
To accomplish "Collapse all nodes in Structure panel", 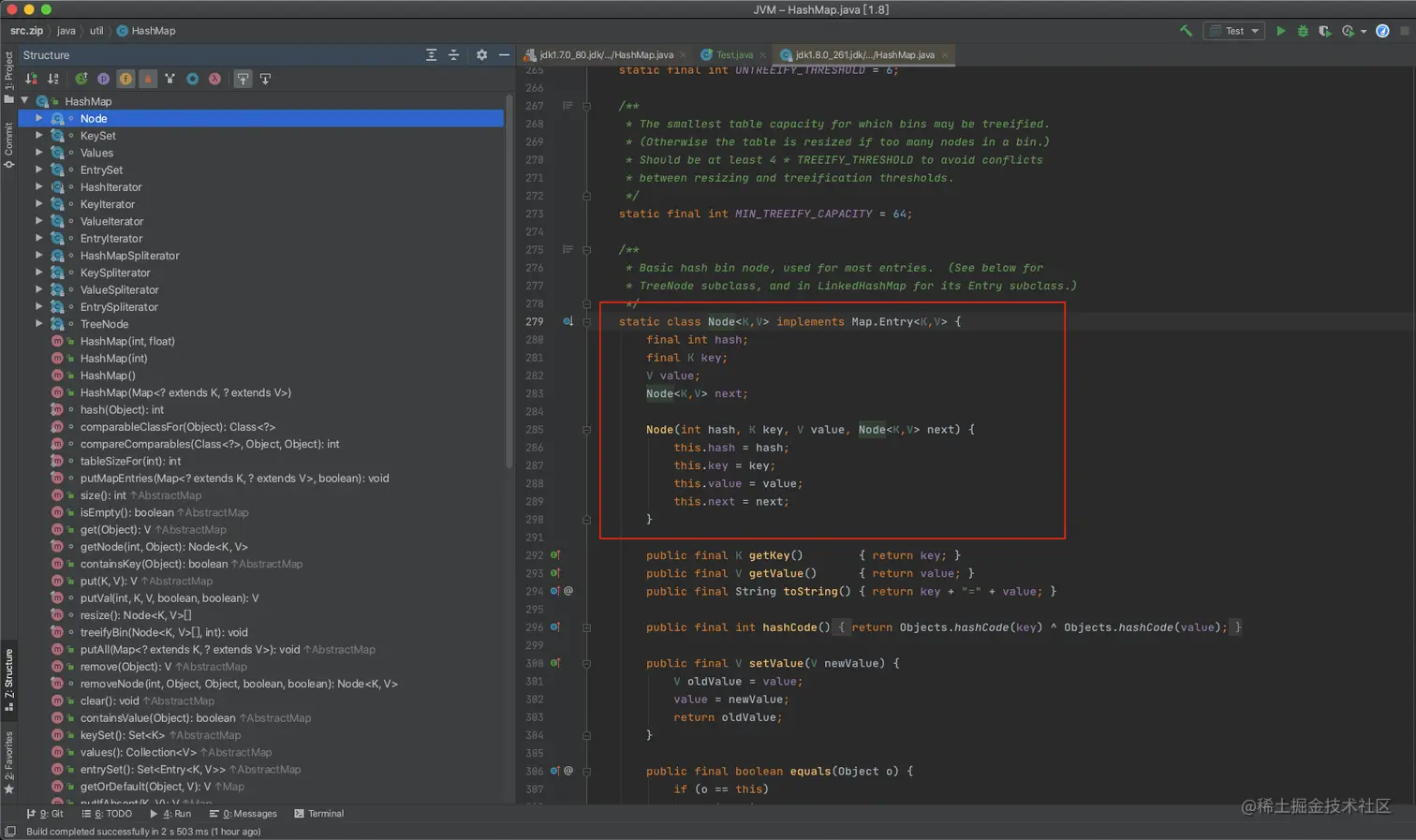I will pos(453,55).
